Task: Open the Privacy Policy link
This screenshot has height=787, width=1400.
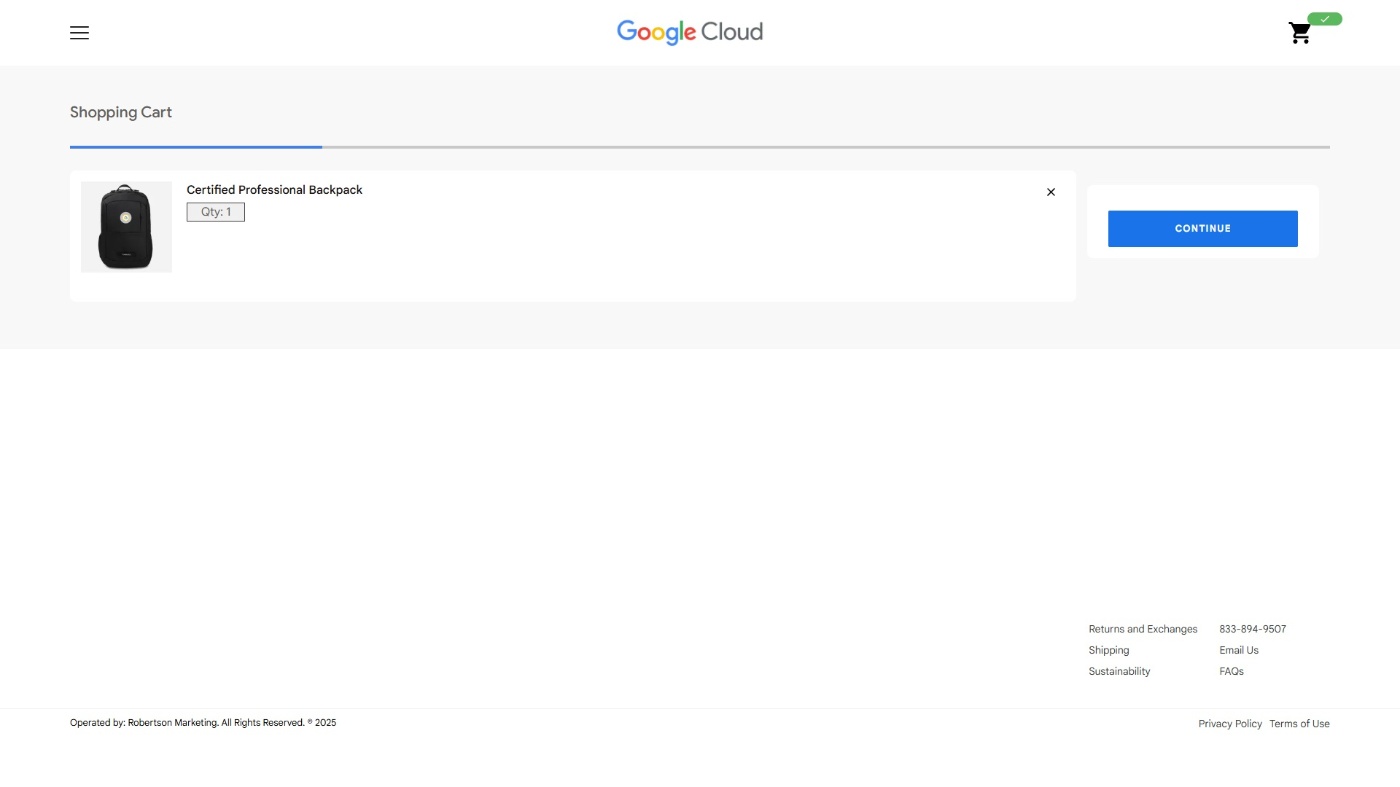Action: coord(1229,723)
